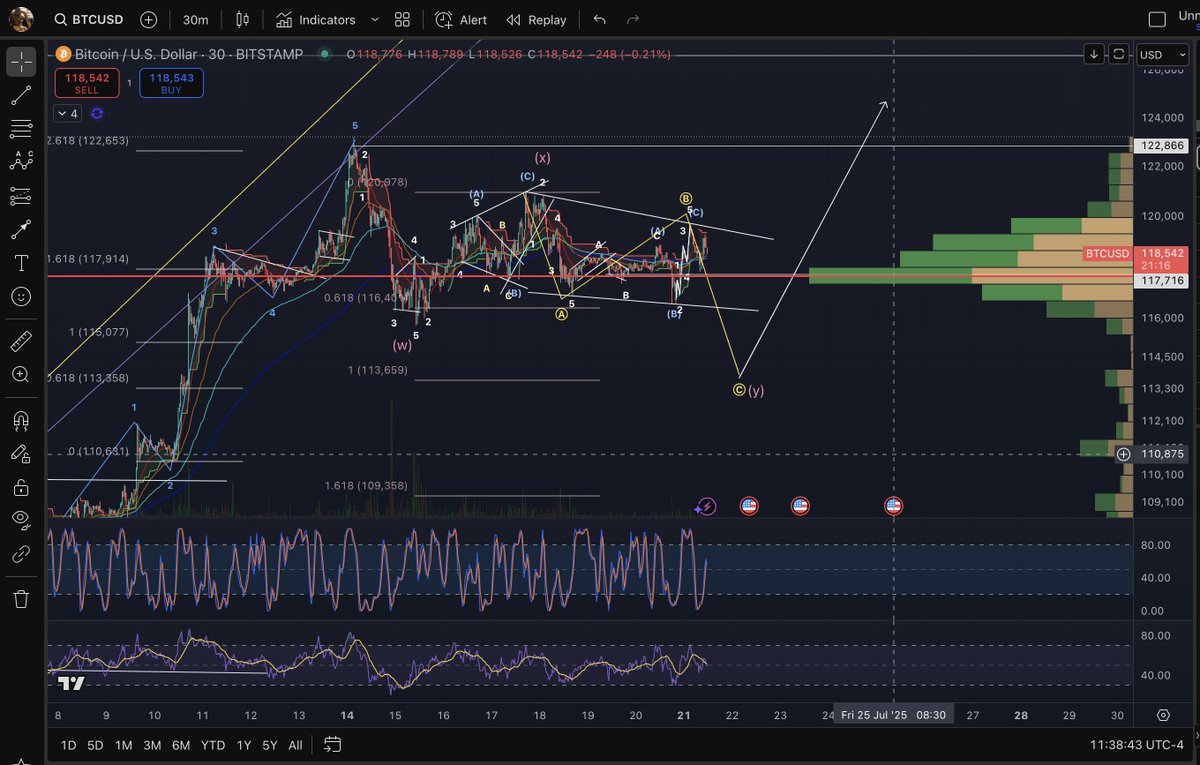Open price scale settings gear icon
The width and height of the screenshot is (1200, 765).
(x=1163, y=715)
